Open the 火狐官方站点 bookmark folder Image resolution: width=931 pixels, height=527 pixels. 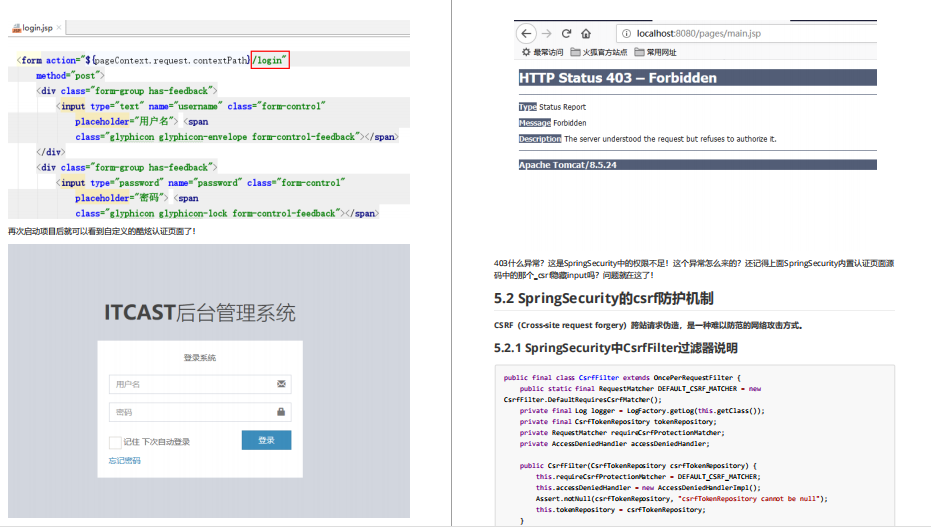pyautogui.click(x=598, y=52)
